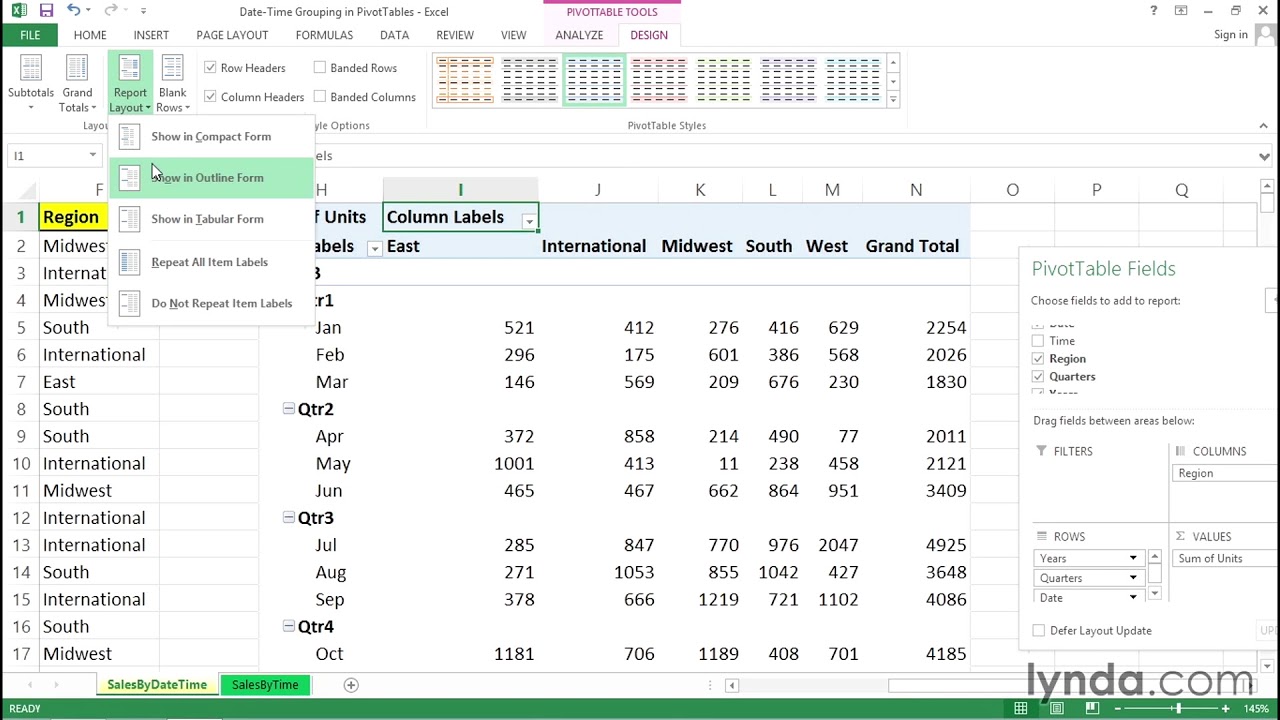Screen dimensions: 1280x720
Task: Open the Name Box dropdown arrow
Action: coord(92,155)
